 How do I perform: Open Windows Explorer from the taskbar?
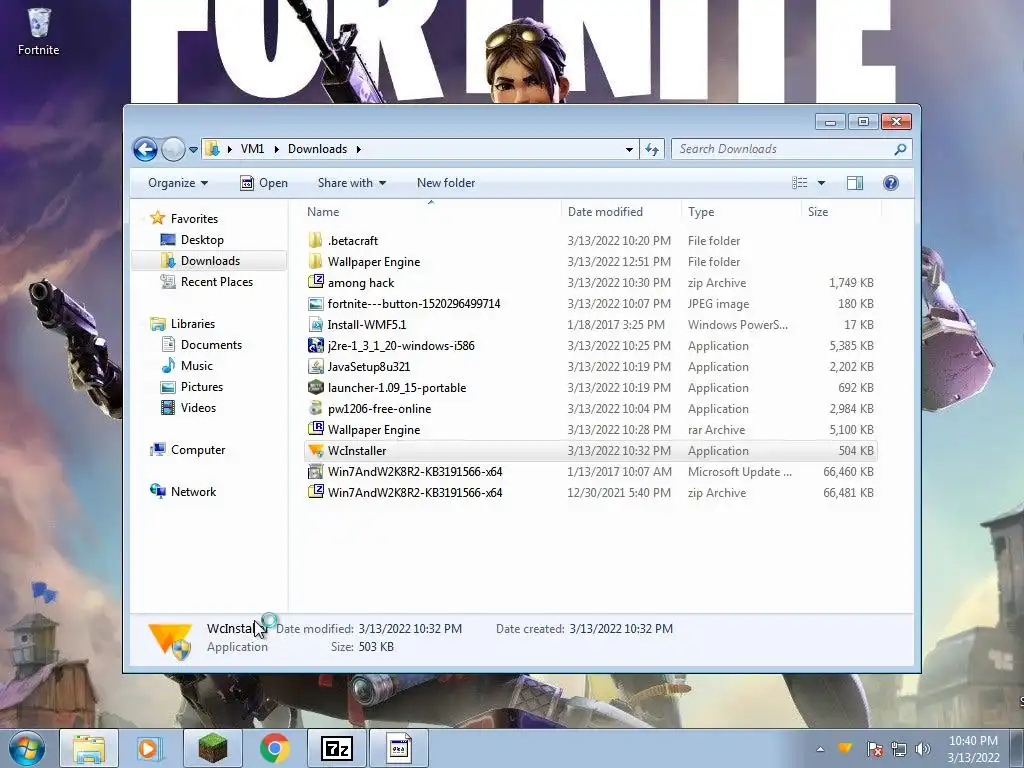pyautogui.click(x=89, y=748)
